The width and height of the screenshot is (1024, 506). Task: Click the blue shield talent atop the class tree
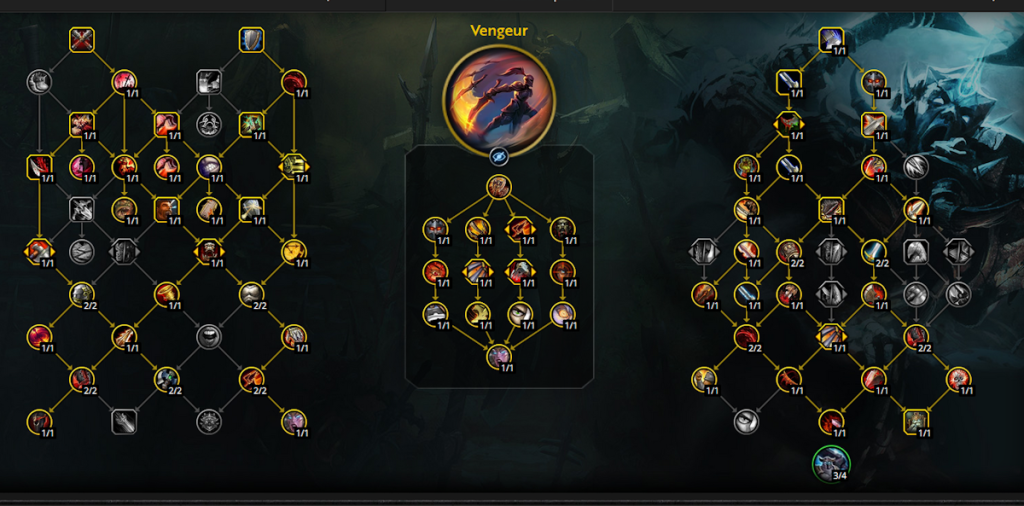251,40
